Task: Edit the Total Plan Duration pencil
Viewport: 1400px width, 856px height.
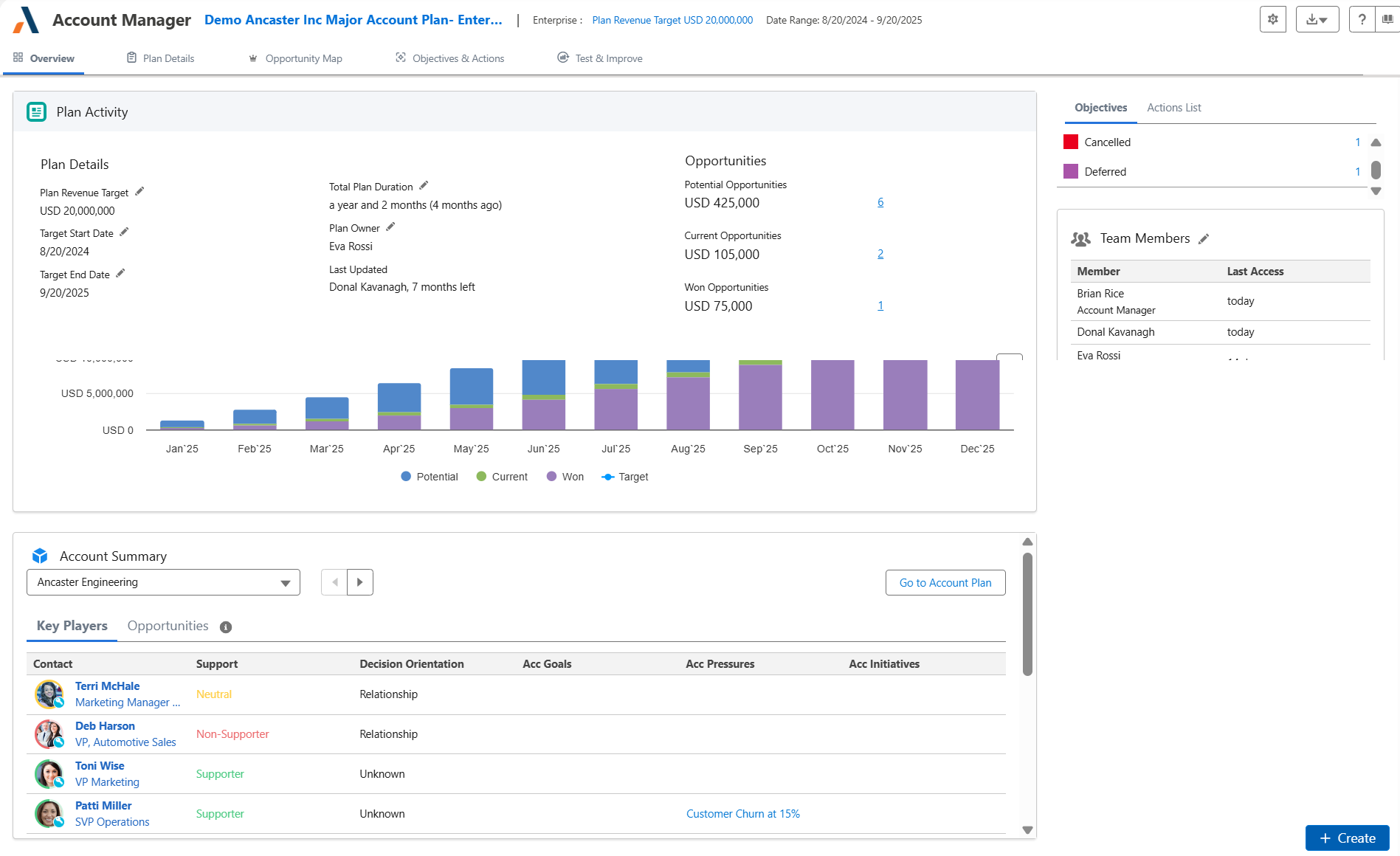Action: coord(424,186)
